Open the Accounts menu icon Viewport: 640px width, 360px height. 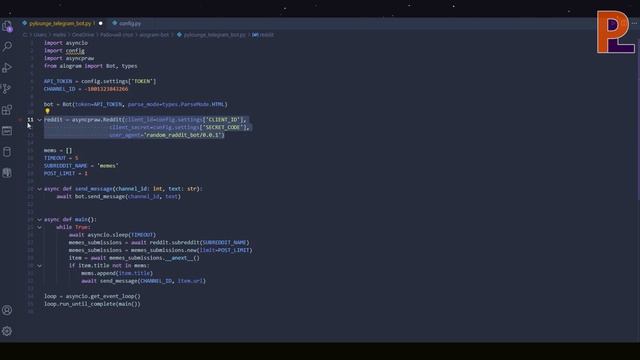7,310
